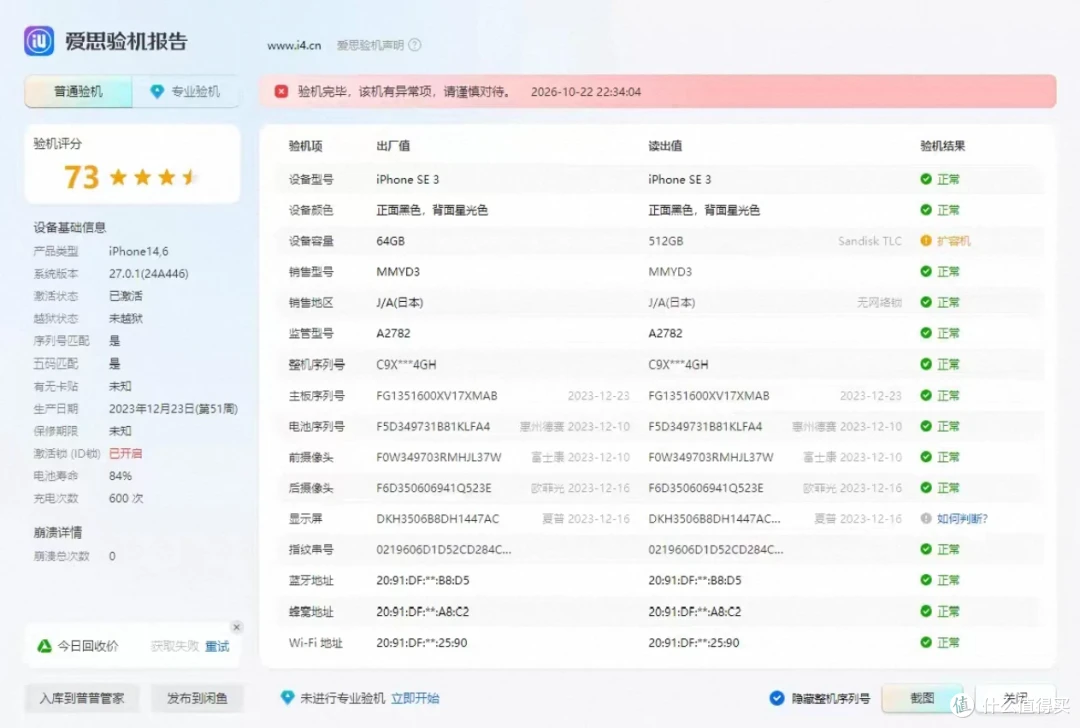Click green check icon for 设备型号 row
Image resolution: width=1080 pixels, height=728 pixels.
tap(926, 179)
